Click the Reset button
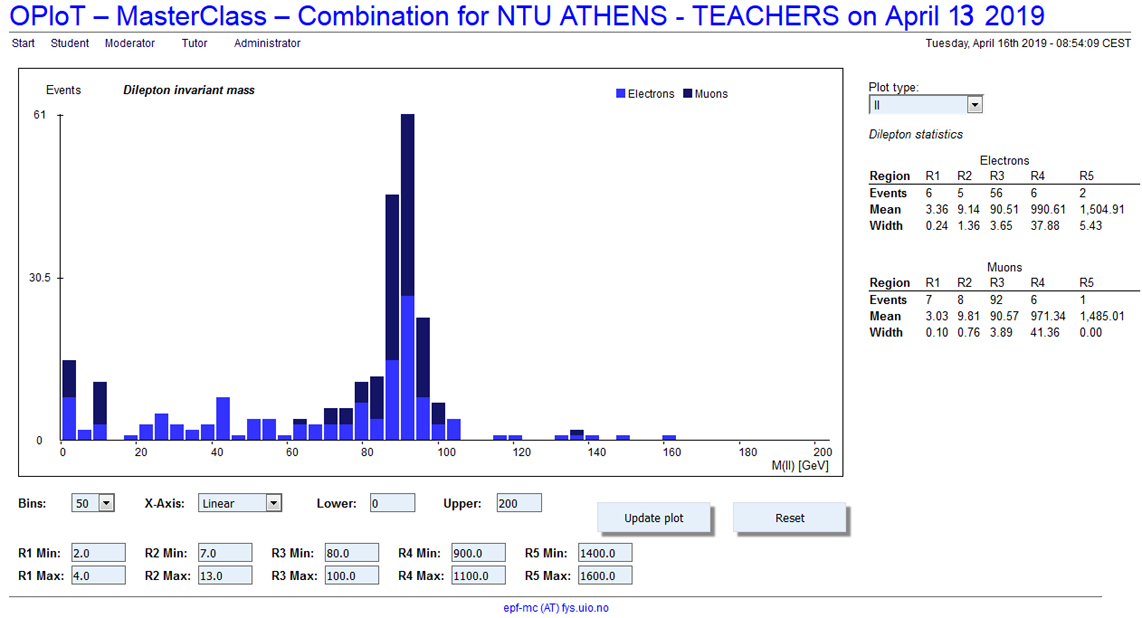The width and height of the screenshot is (1142, 618). tap(790, 518)
